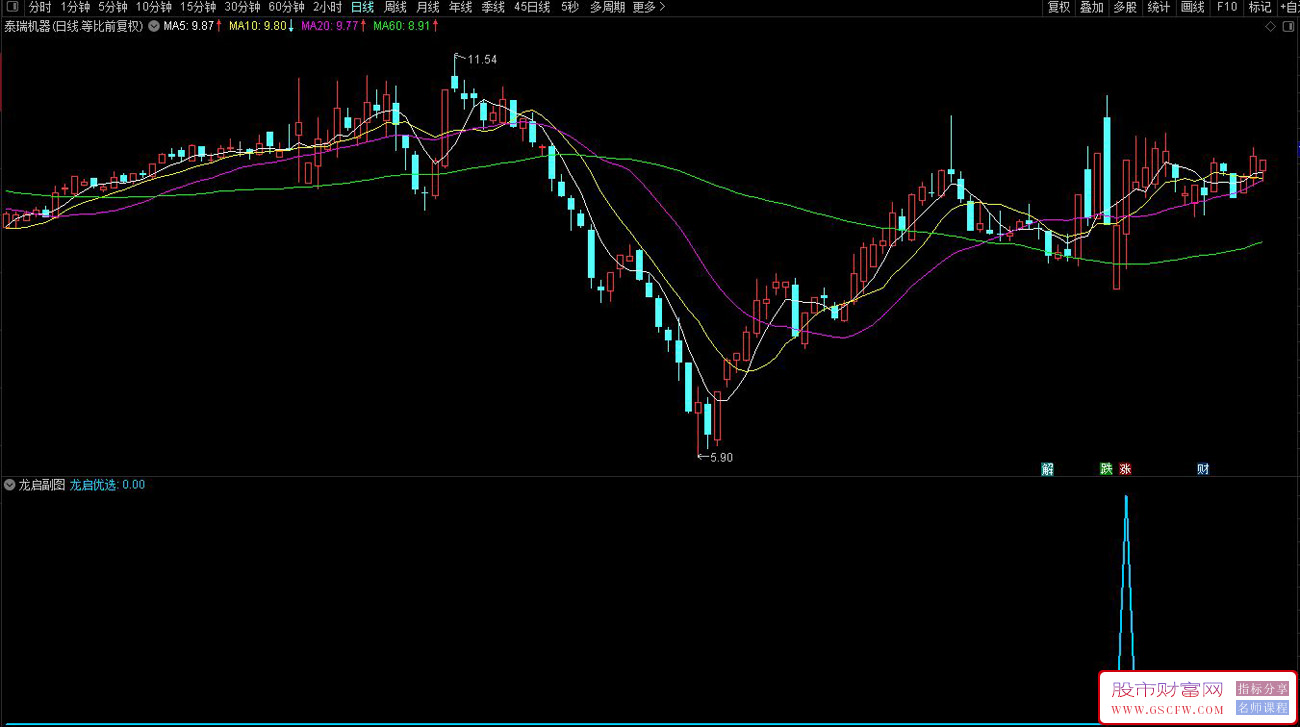1300x727 pixels.
Task: Switch to 年线 yearly chart
Action: 460,7
